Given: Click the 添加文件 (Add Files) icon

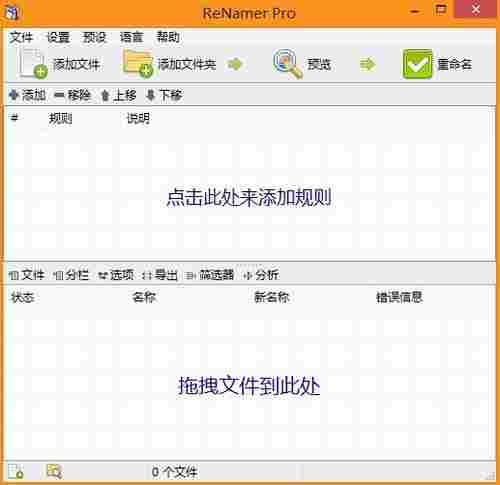Looking at the screenshot, I should (x=33, y=64).
